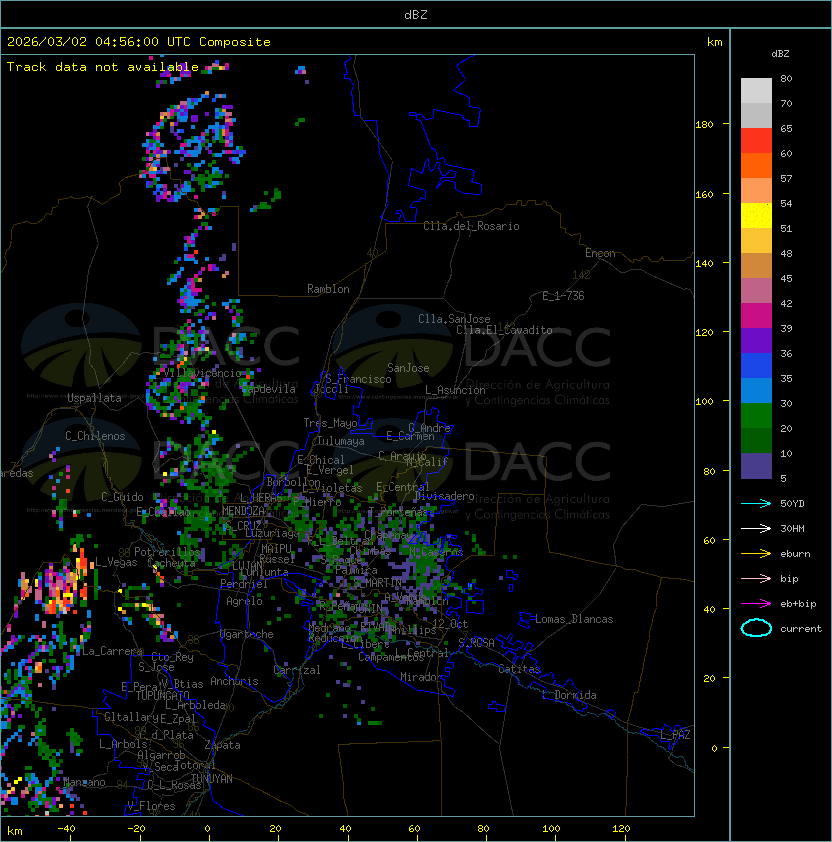
Task: Click the cyan 50YD arrow in legend
Action: (756, 503)
